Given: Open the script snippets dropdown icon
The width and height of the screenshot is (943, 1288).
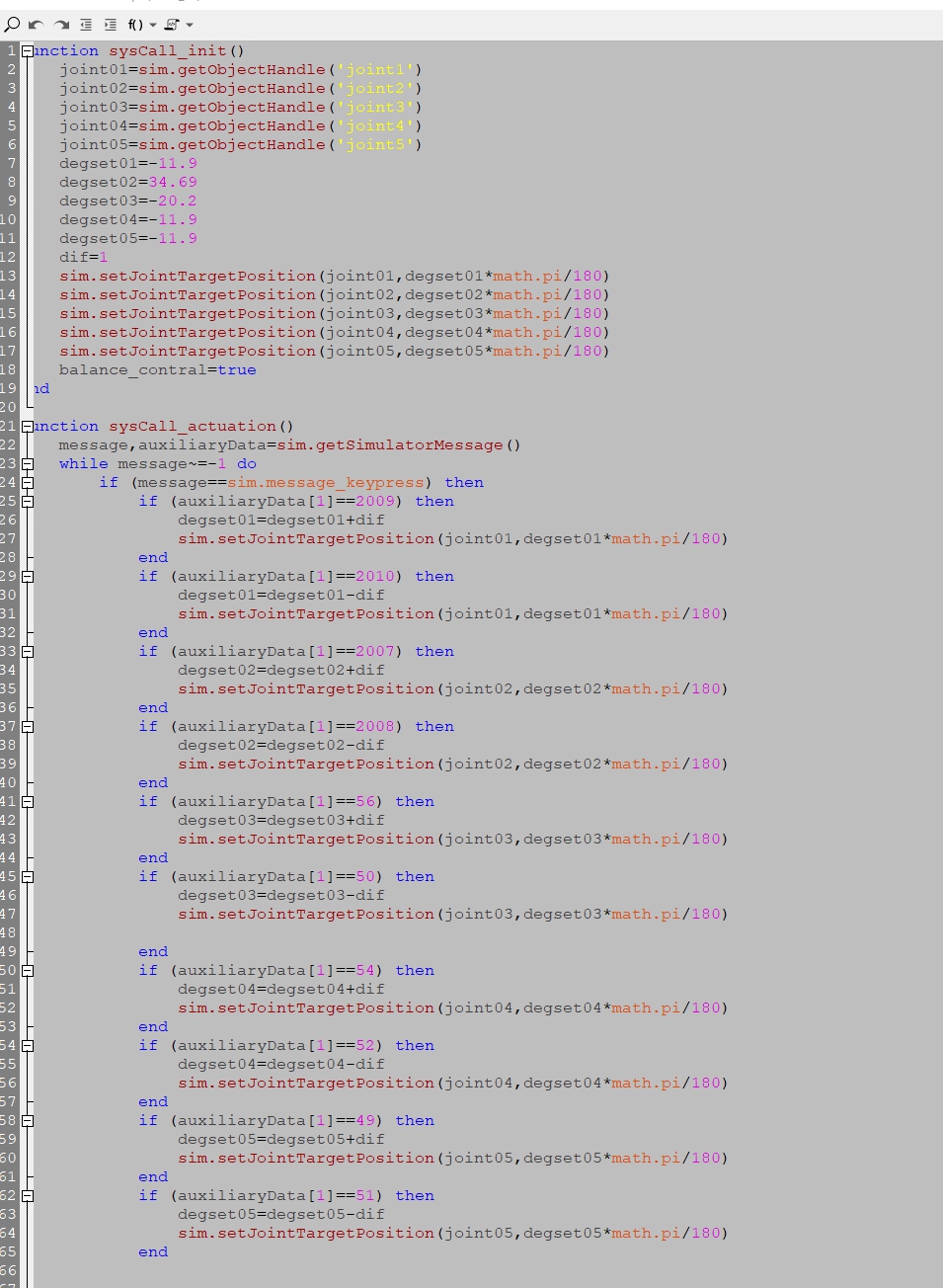Looking at the screenshot, I should pyautogui.click(x=178, y=25).
